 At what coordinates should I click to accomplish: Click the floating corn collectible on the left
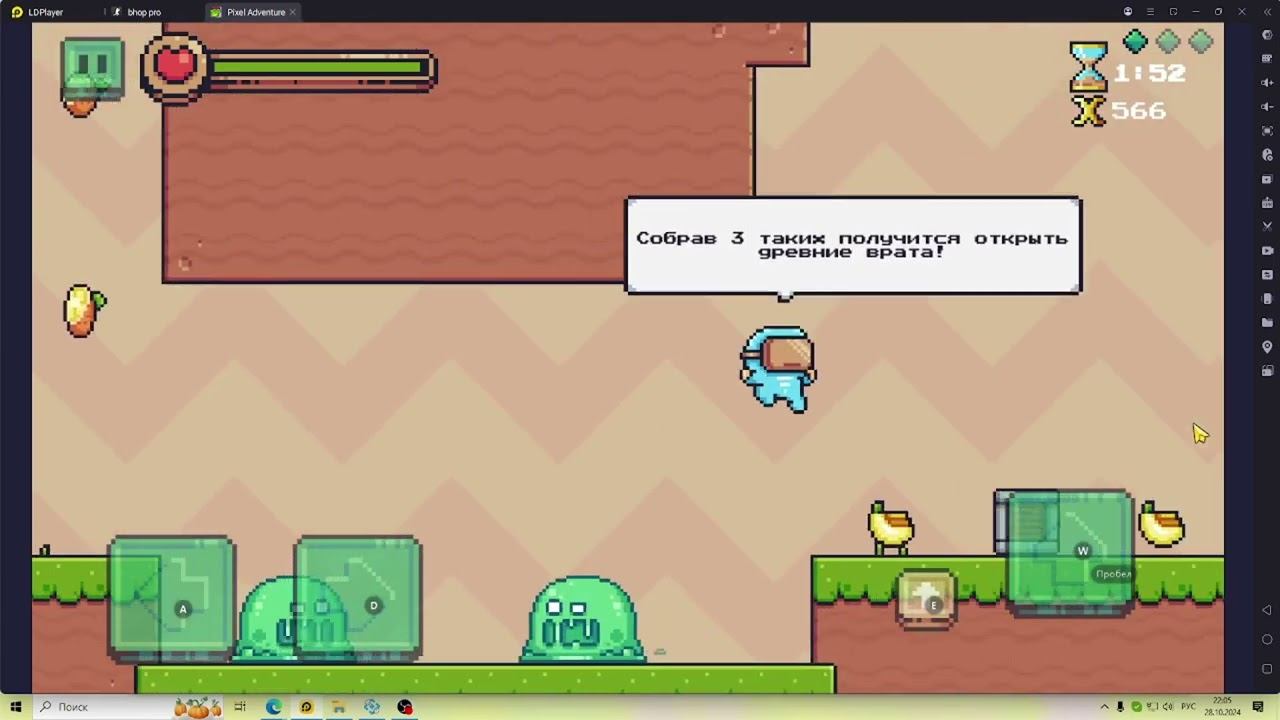tap(84, 310)
